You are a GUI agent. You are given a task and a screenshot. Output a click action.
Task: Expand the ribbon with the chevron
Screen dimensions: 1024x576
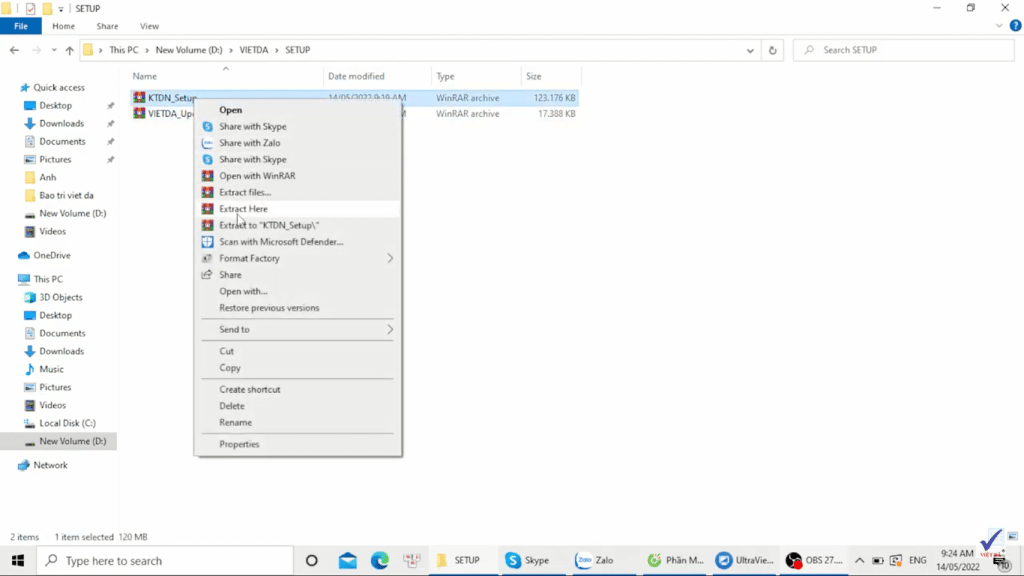click(999, 26)
